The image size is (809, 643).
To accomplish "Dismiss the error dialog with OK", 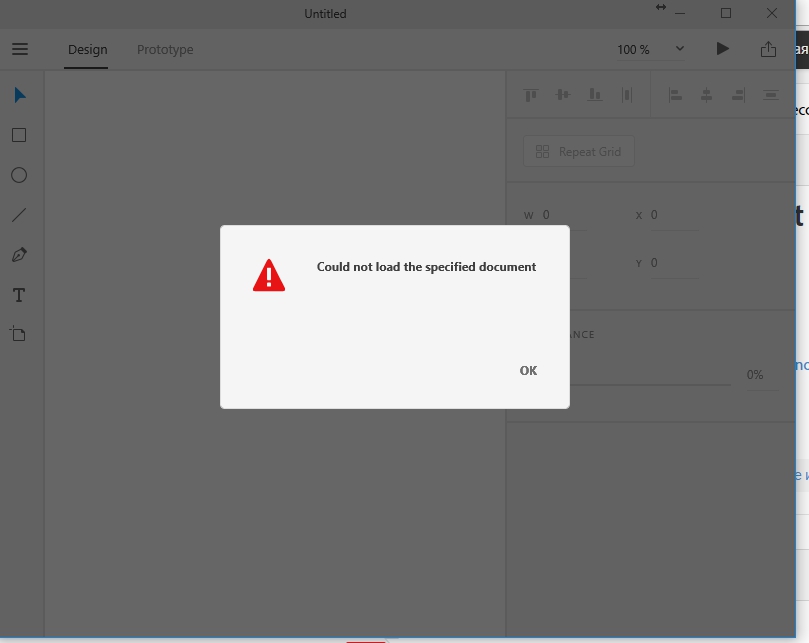I will click(x=528, y=371).
